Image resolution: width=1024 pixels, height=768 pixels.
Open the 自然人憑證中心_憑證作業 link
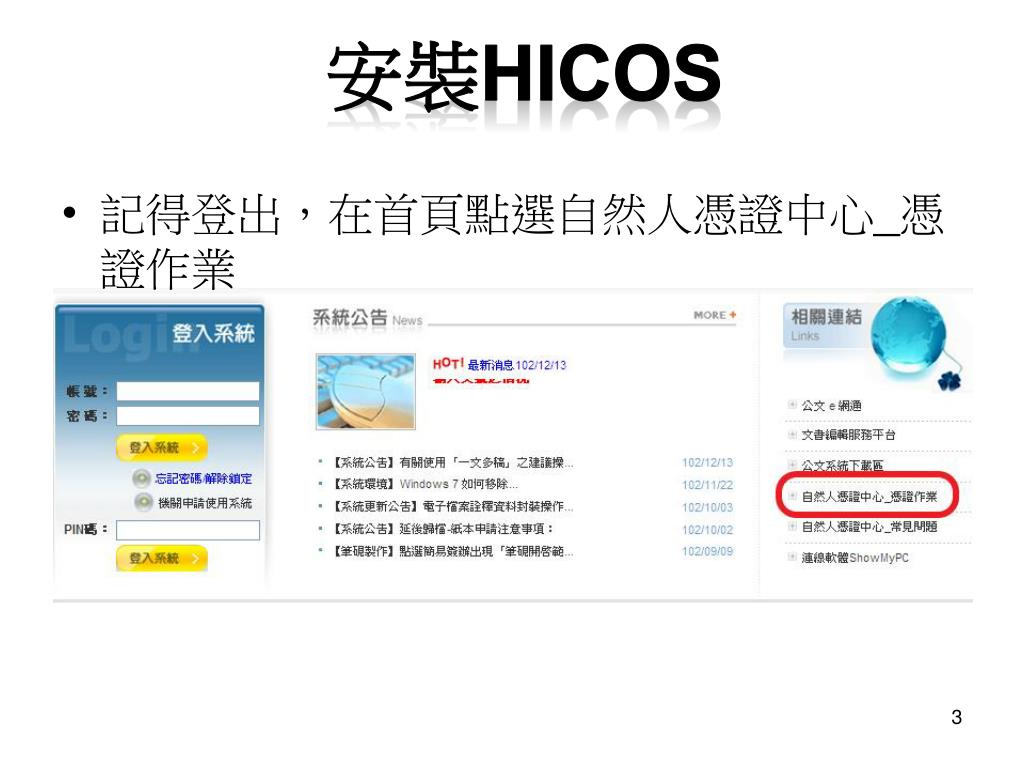click(869, 496)
